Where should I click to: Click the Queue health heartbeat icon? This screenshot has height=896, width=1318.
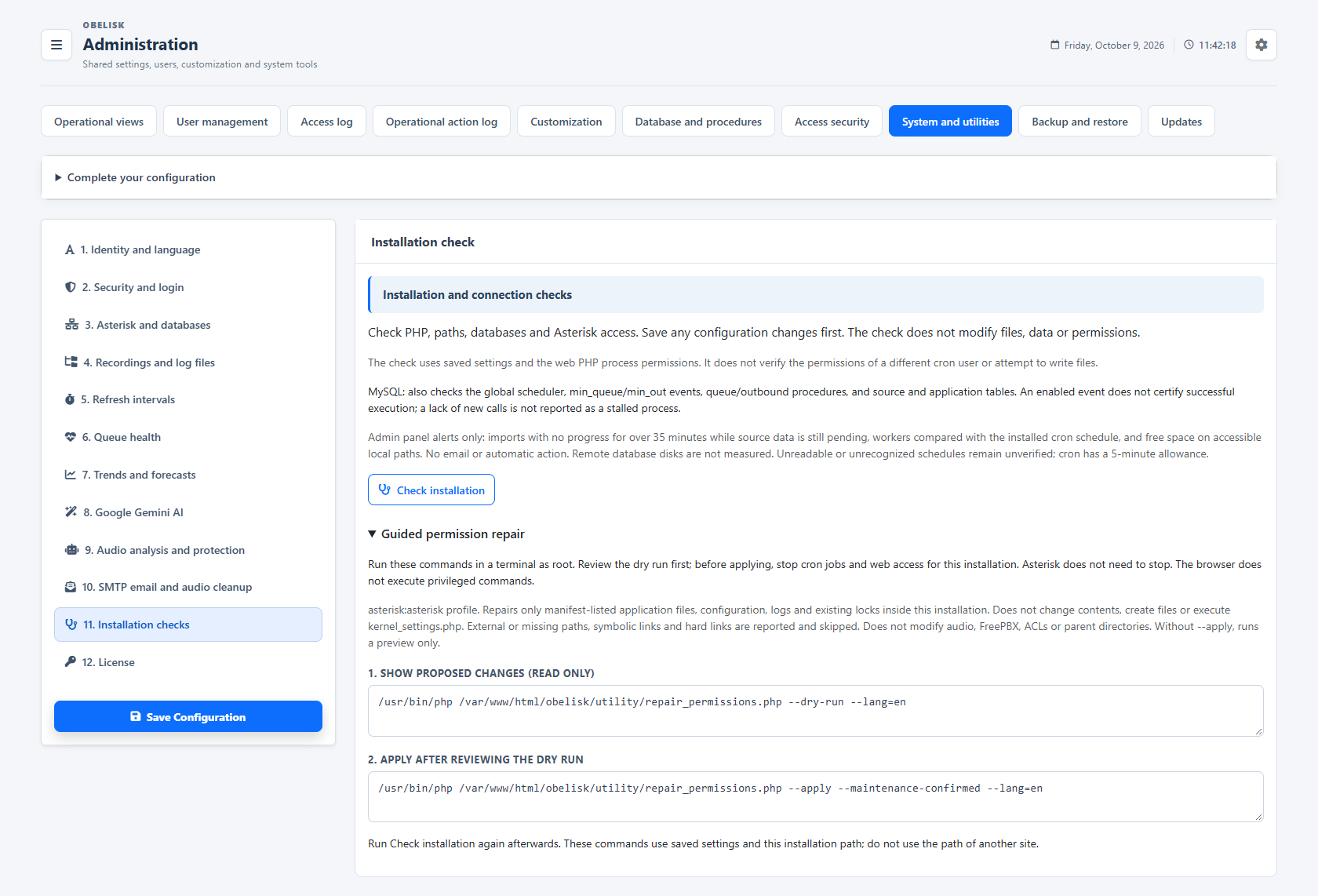click(71, 437)
